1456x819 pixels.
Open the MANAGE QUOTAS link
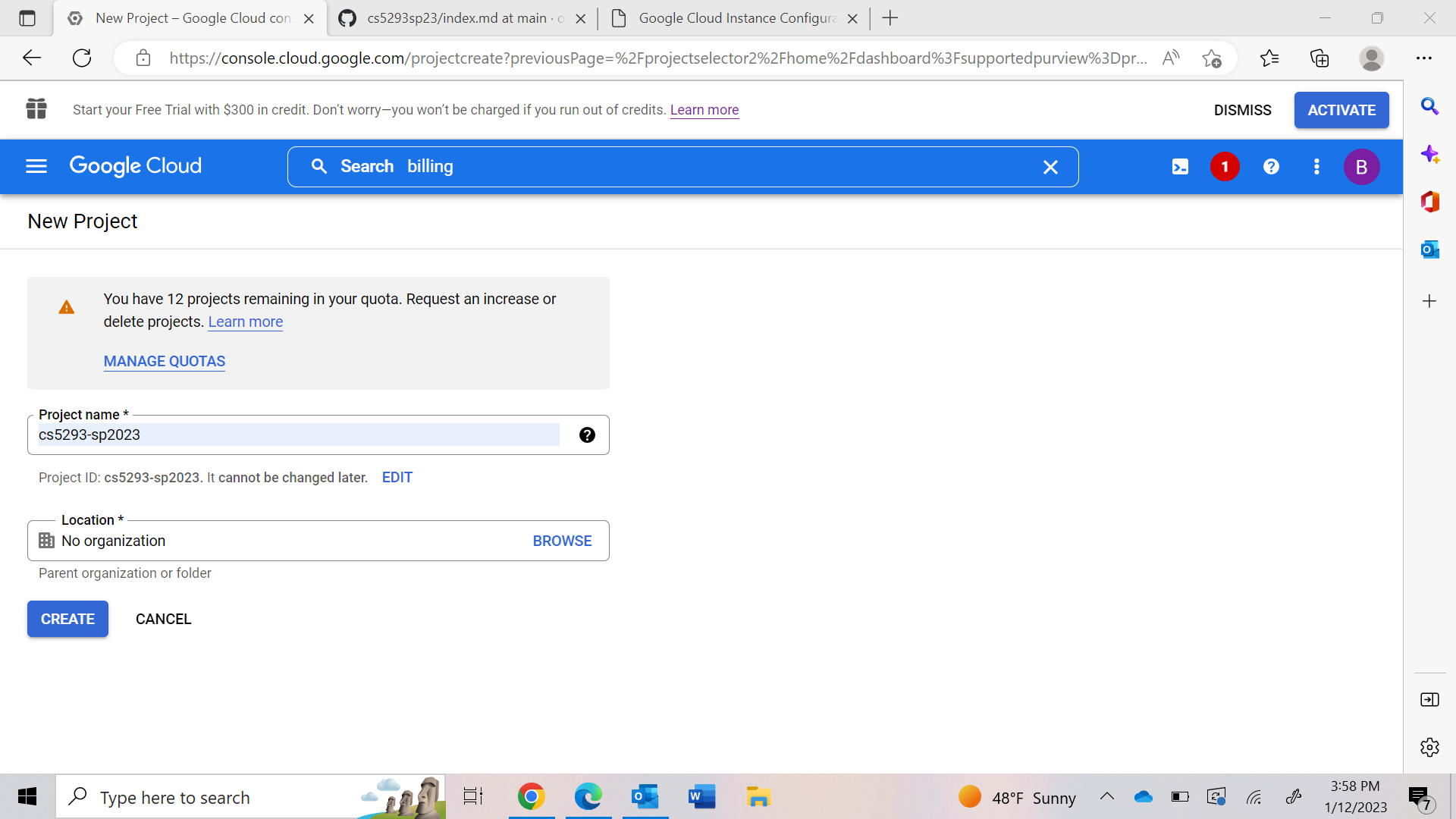(x=165, y=361)
